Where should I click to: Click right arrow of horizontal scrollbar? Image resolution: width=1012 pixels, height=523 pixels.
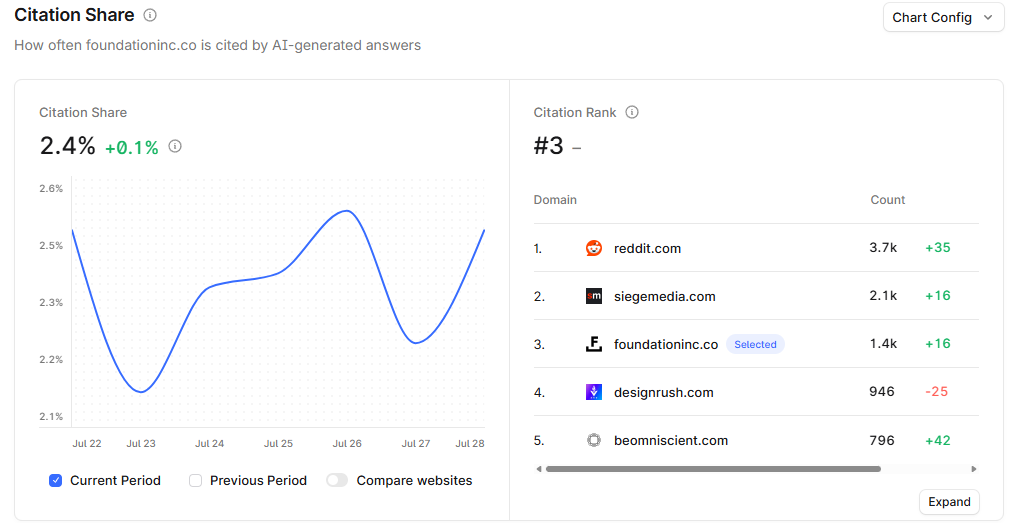pos(974,469)
